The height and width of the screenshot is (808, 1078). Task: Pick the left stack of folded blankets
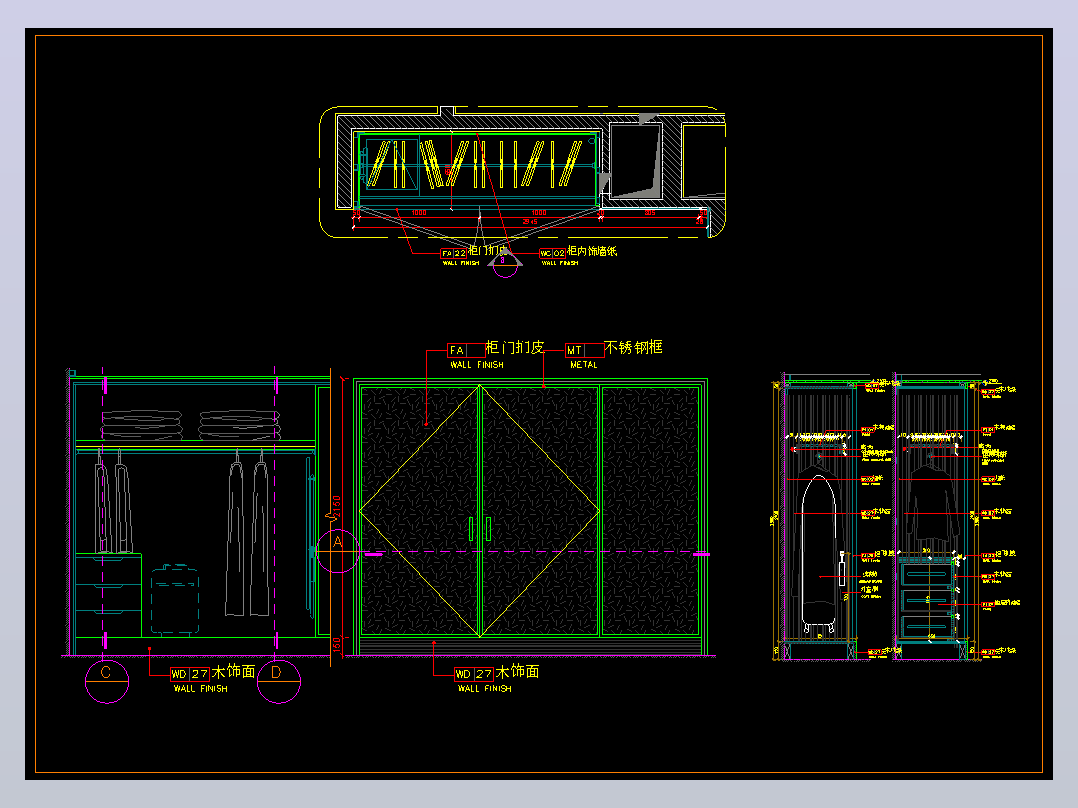click(x=142, y=425)
